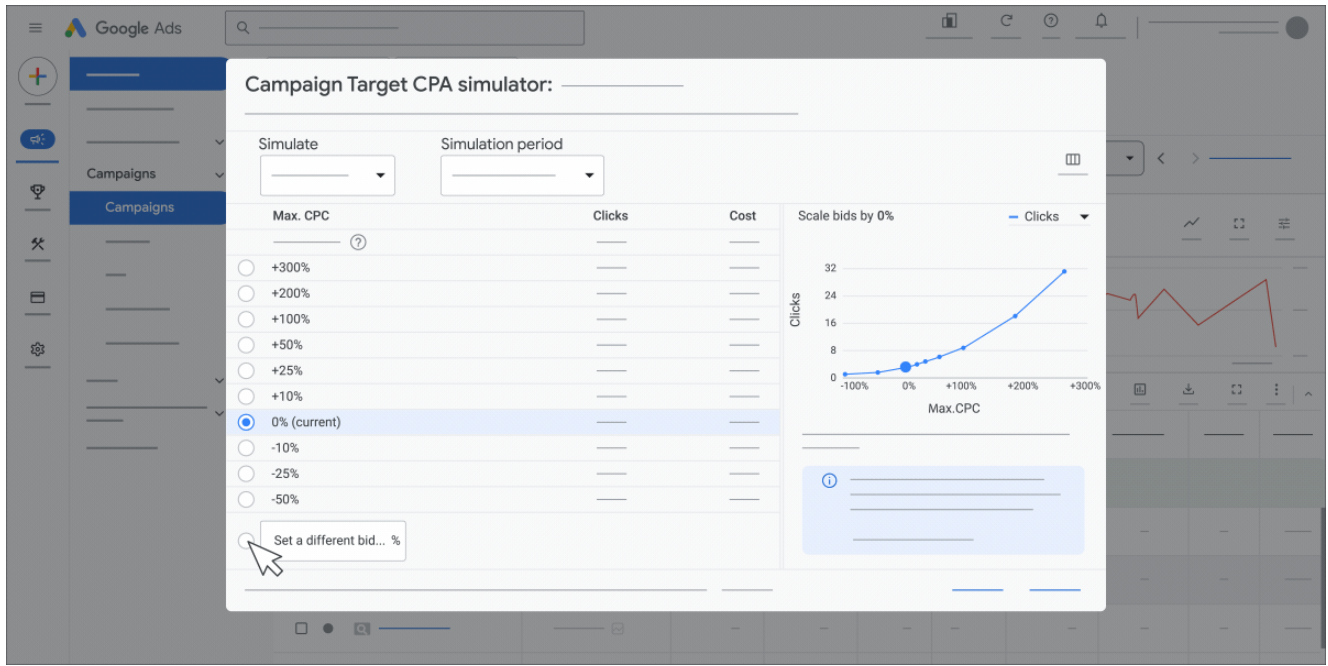This screenshot has width=1328, height=666.
Task: Open the Simulation period dropdown
Action: click(x=521, y=176)
